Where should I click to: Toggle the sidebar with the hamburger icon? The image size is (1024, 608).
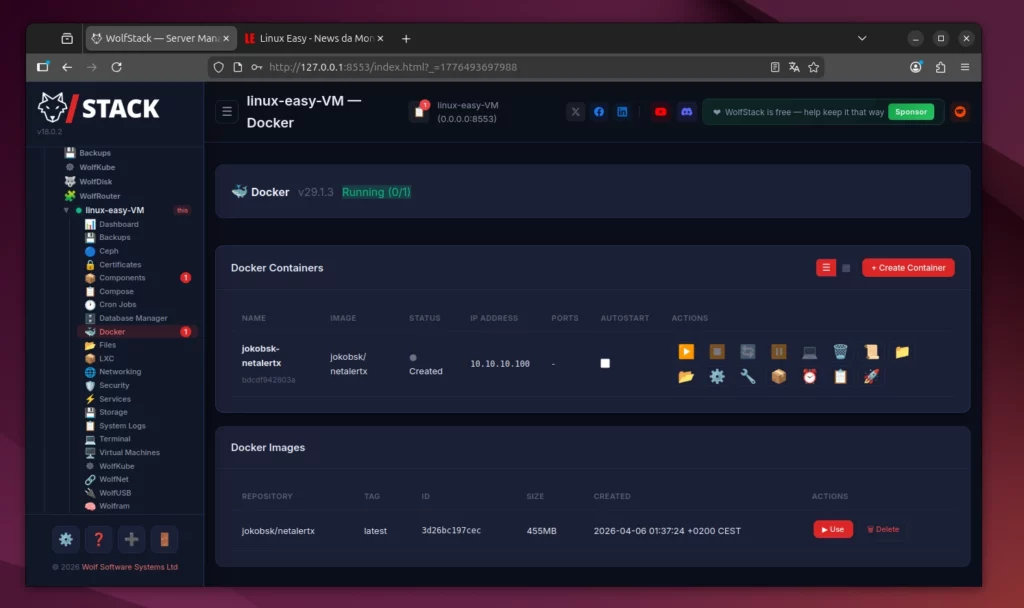click(227, 112)
